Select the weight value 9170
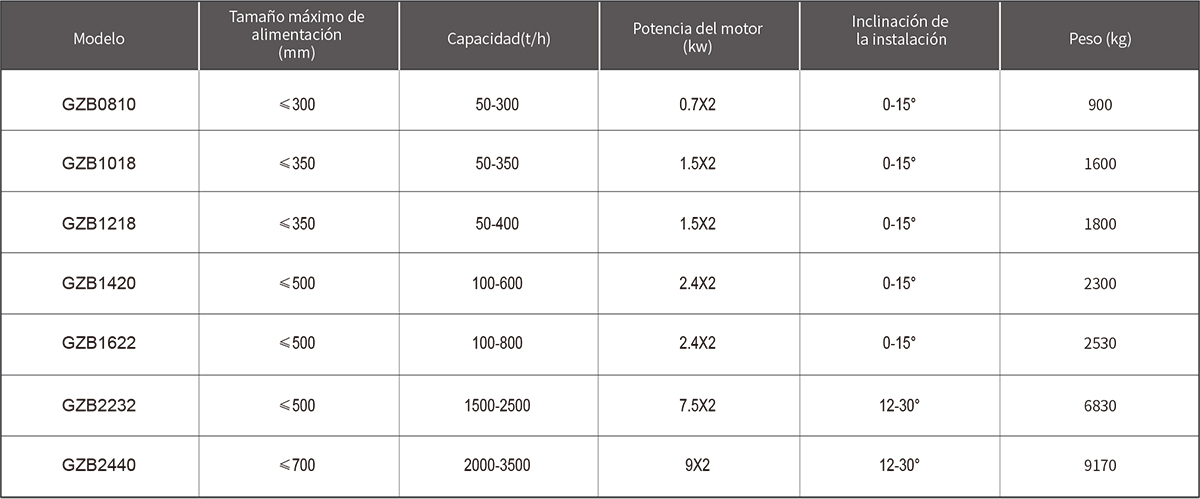The image size is (1200, 499). pyautogui.click(x=1100, y=465)
